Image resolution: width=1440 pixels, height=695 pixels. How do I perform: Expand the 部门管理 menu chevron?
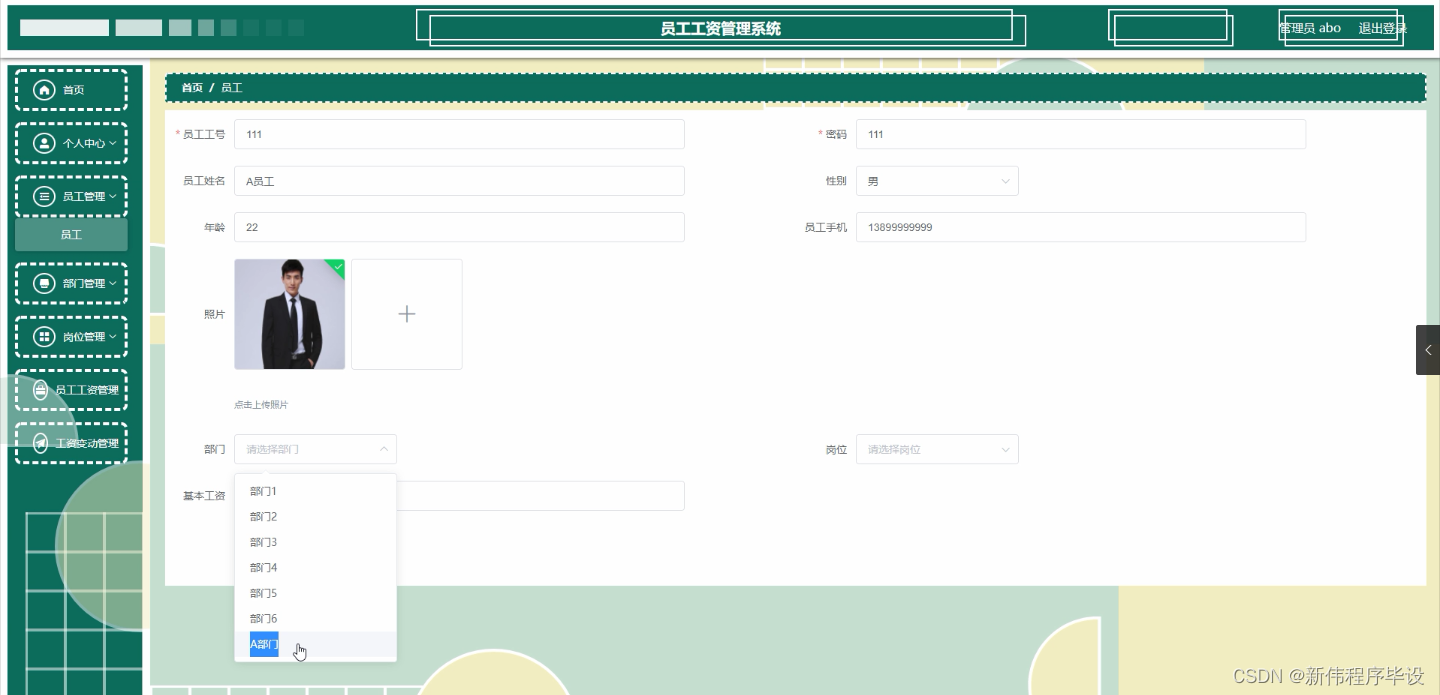tap(113, 284)
